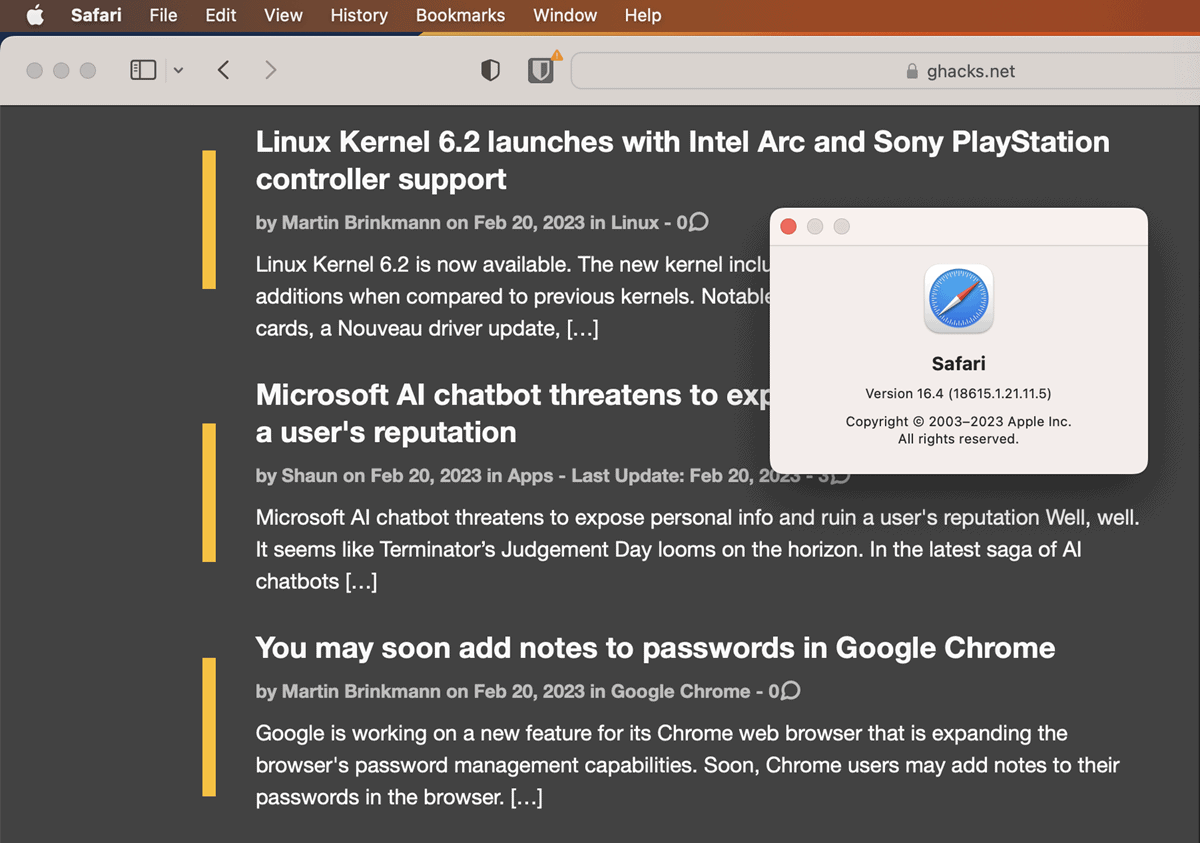Toggle the Safari sidebar

(x=143, y=70)
